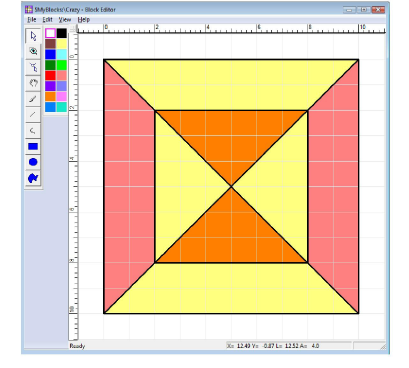Image resolution: width=409 pixels, height=368 pixels.
Task: Open the Edit menu
Action: click(48, 20)
